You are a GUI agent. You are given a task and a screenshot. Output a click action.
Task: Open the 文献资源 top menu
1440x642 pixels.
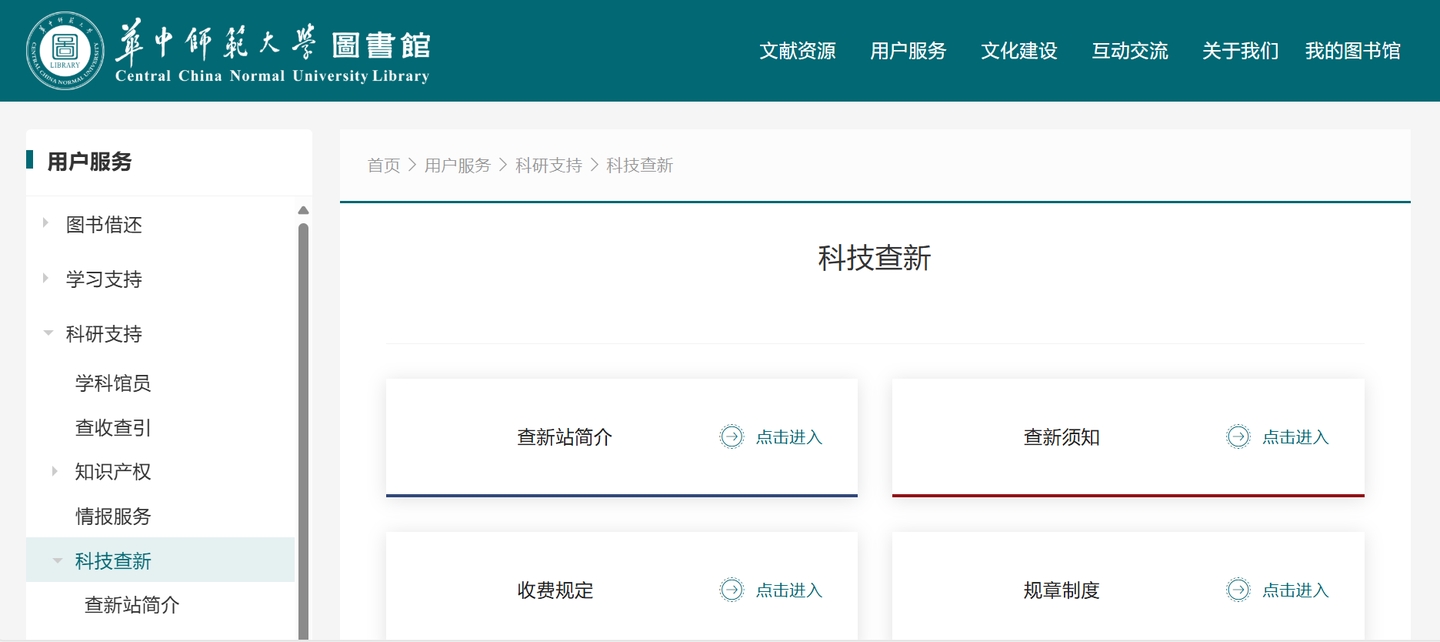pos(797,51)
